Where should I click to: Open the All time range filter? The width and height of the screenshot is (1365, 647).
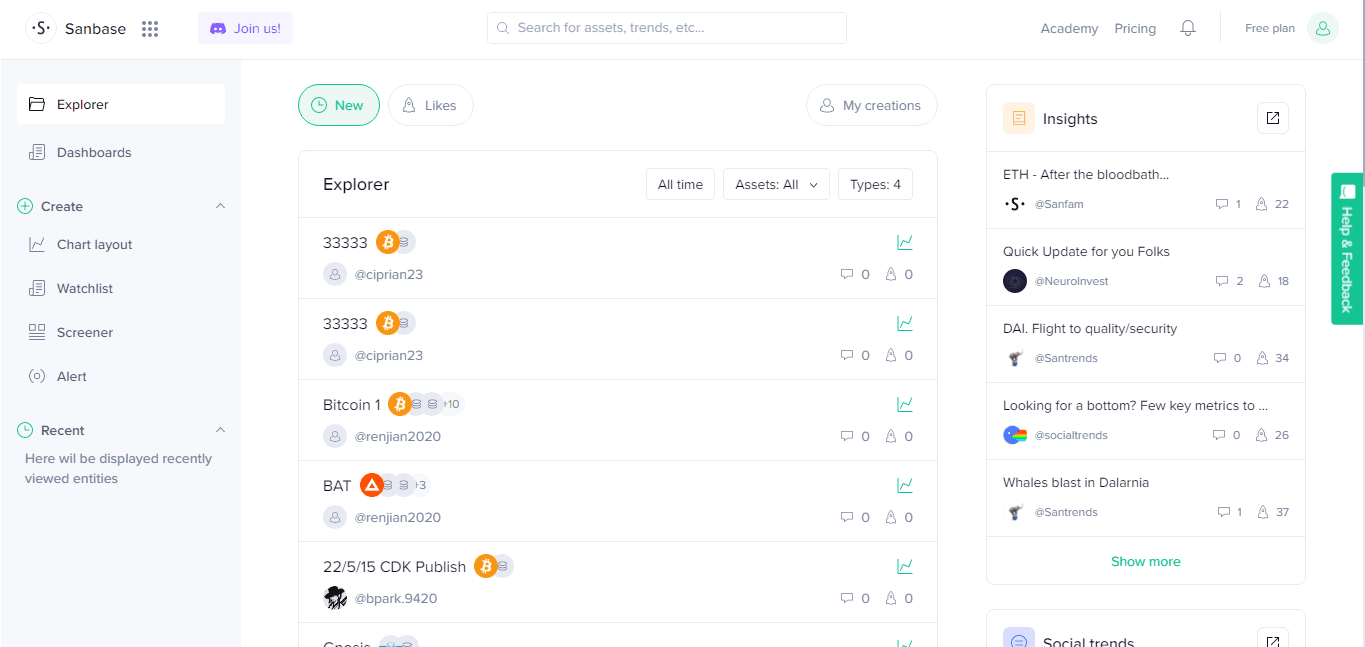[x=680, y=184]
